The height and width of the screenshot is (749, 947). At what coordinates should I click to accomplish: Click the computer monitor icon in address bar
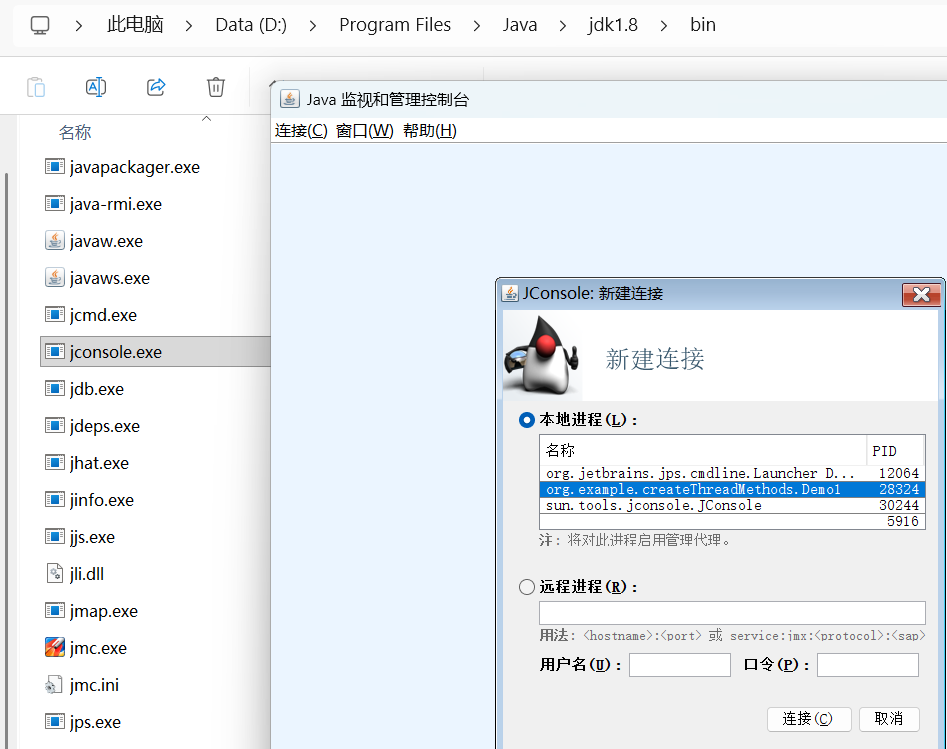pos(40,25)
